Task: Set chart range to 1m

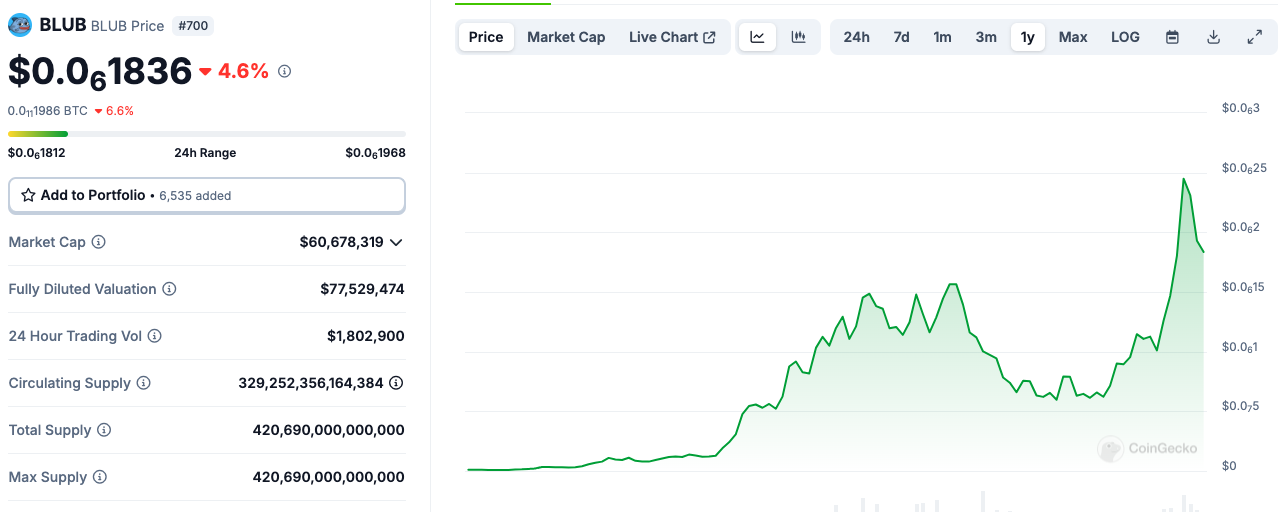Action: pyautogui.click(x=942, y=37)
